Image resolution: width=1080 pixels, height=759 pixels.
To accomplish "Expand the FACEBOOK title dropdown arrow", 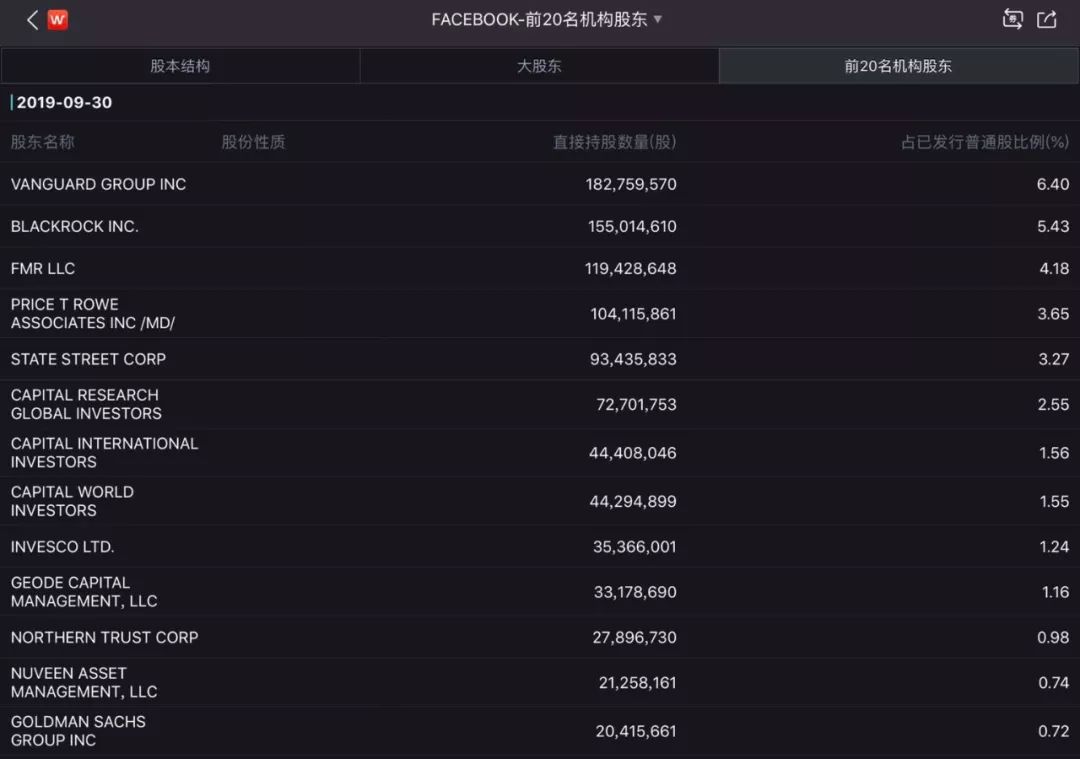I will [x=658, y=19].
